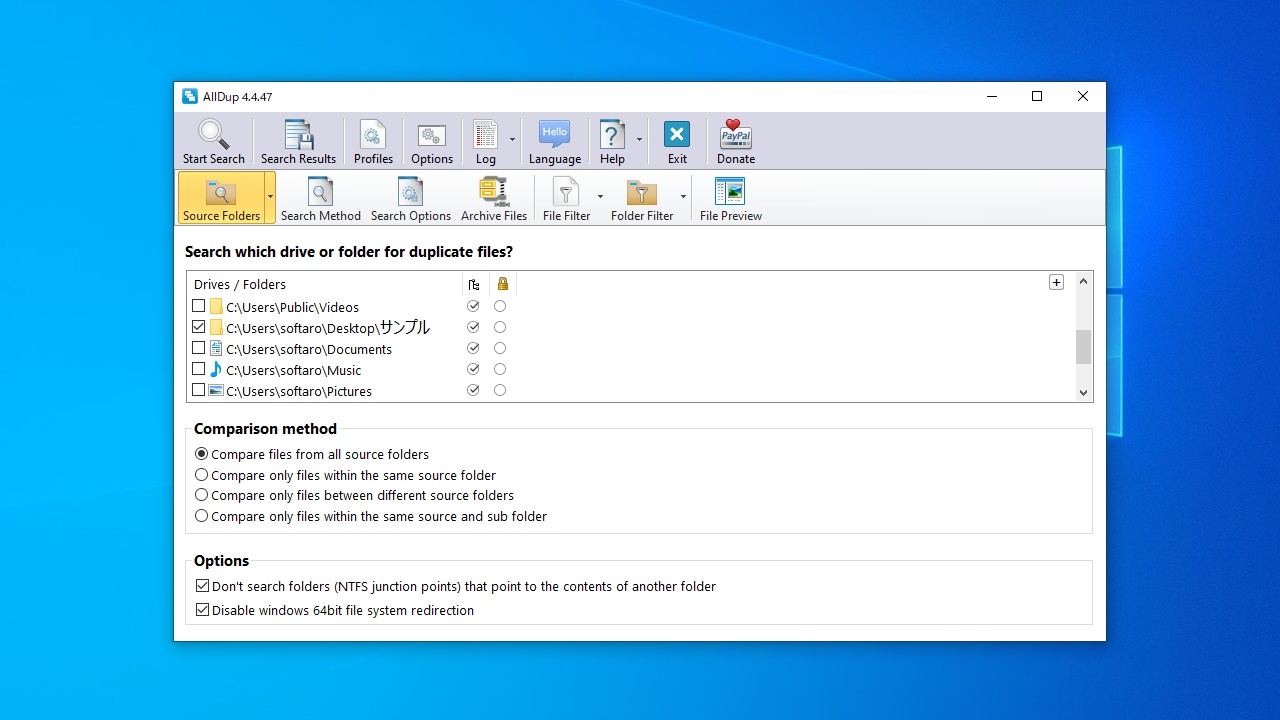Viewport: 1280px width, 720px height.
Task: Select Compare within same source and sub folder
Action: pos(201,516)
